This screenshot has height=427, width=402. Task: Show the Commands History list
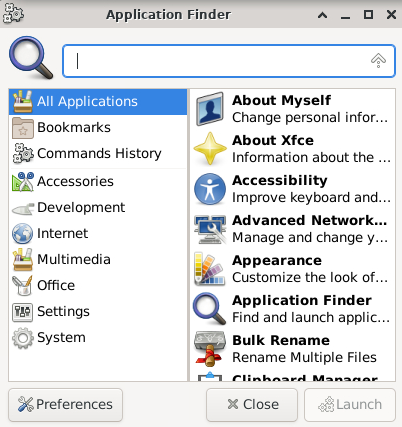point(98,153)
